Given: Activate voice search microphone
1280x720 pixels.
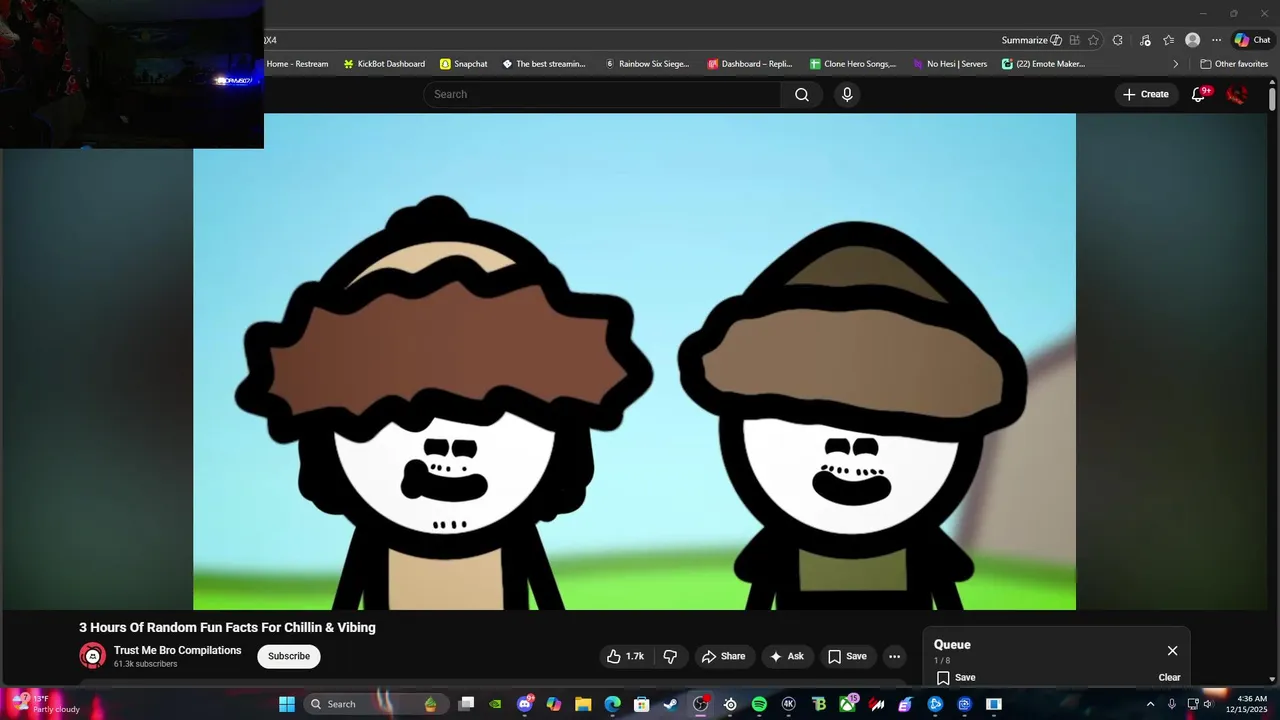Looking at the screenshot, I should (847, 94).
